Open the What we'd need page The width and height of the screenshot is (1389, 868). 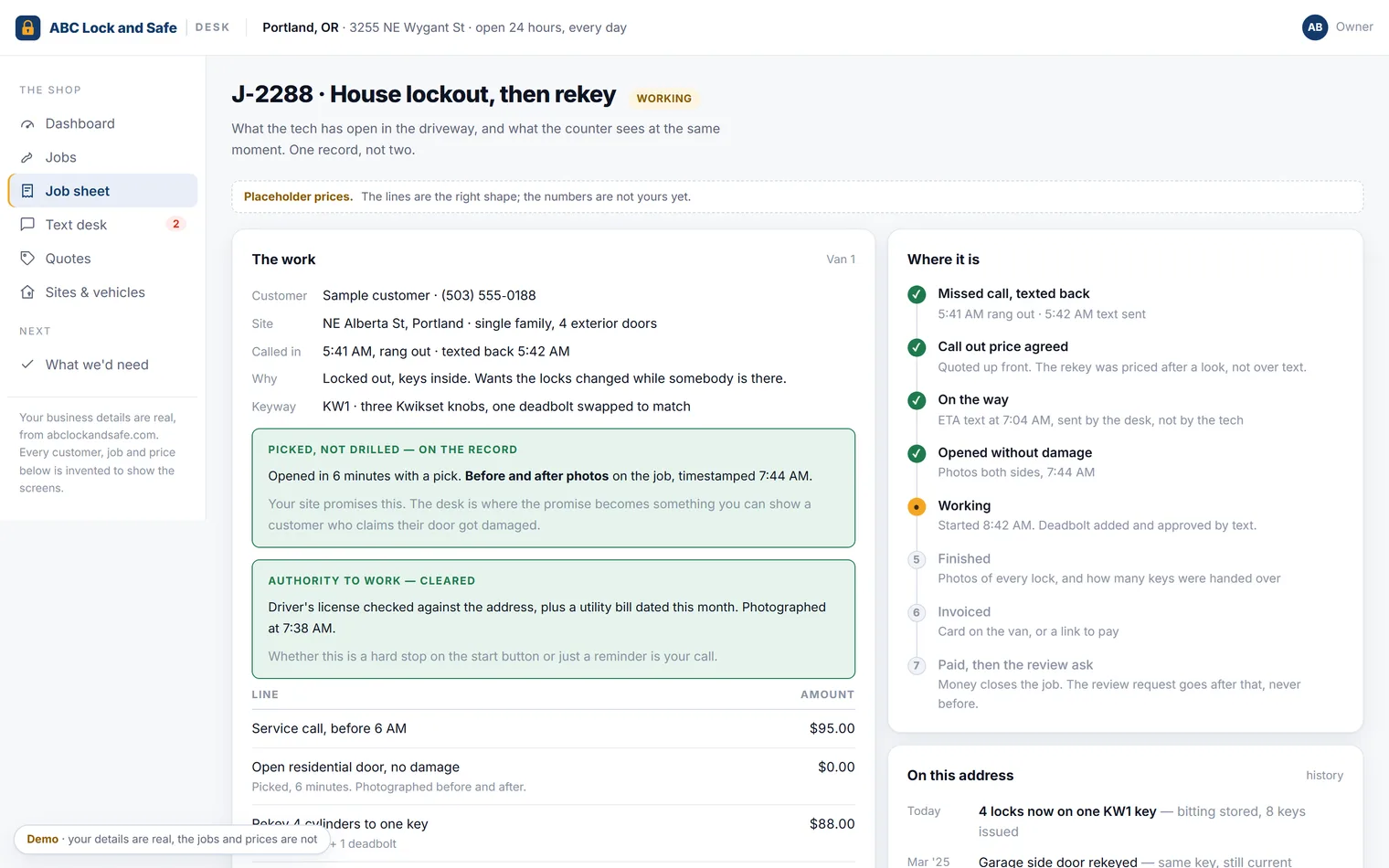102,365
